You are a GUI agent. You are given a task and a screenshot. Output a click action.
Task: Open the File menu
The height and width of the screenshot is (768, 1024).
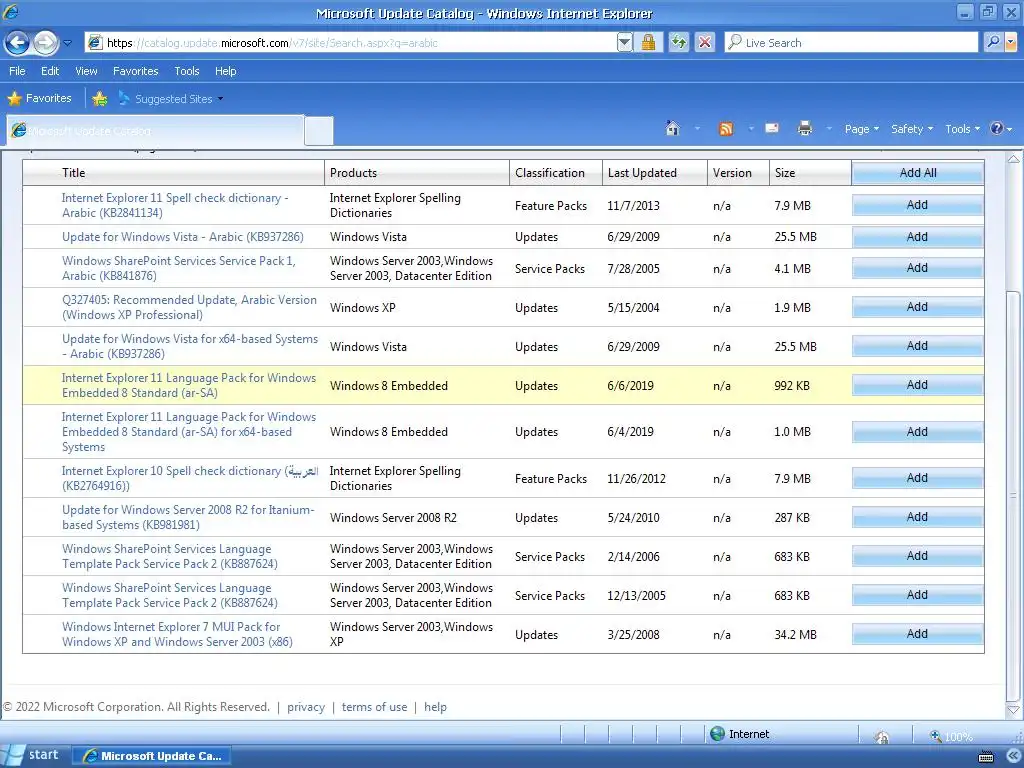(17, 71)
